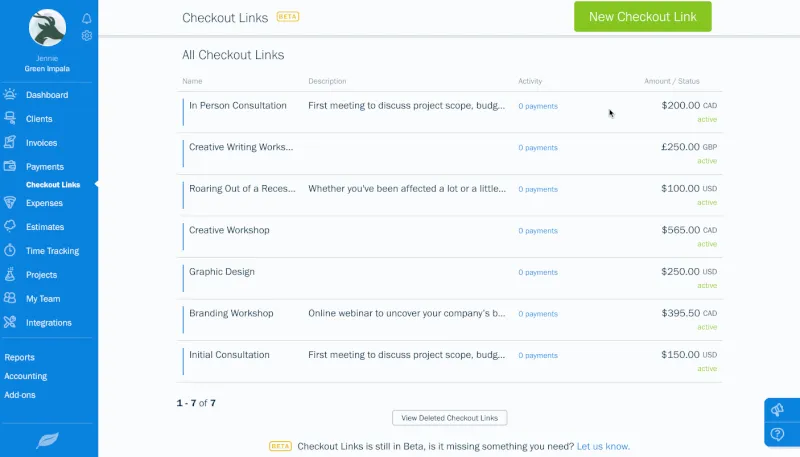Open the megaphone announcements icon

(777, 410)
